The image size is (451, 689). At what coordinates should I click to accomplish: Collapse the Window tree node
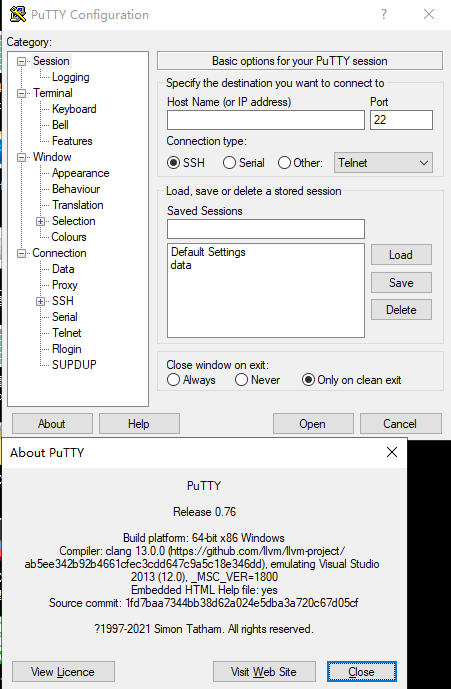[x=21, y=157]
